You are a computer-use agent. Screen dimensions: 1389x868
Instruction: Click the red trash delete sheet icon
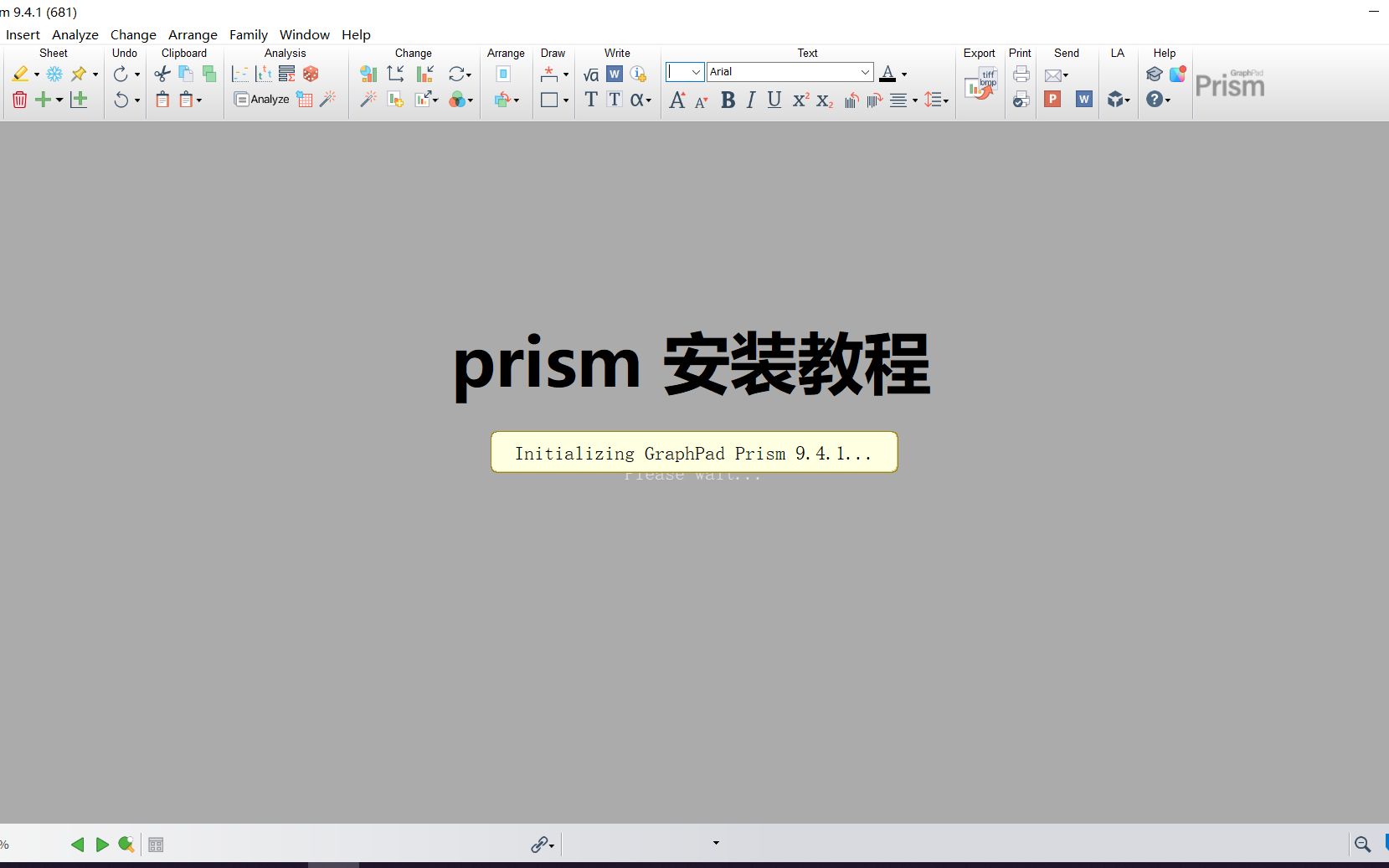pyautogui.click(x=20, y=100)
